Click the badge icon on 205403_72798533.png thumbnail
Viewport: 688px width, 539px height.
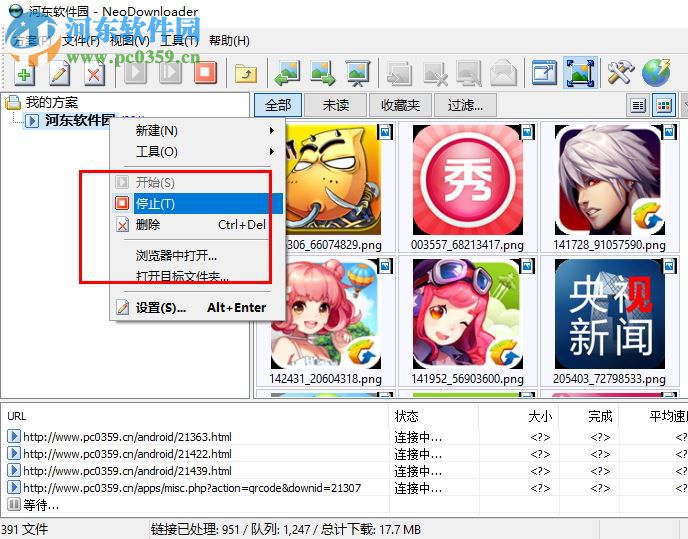669,266
